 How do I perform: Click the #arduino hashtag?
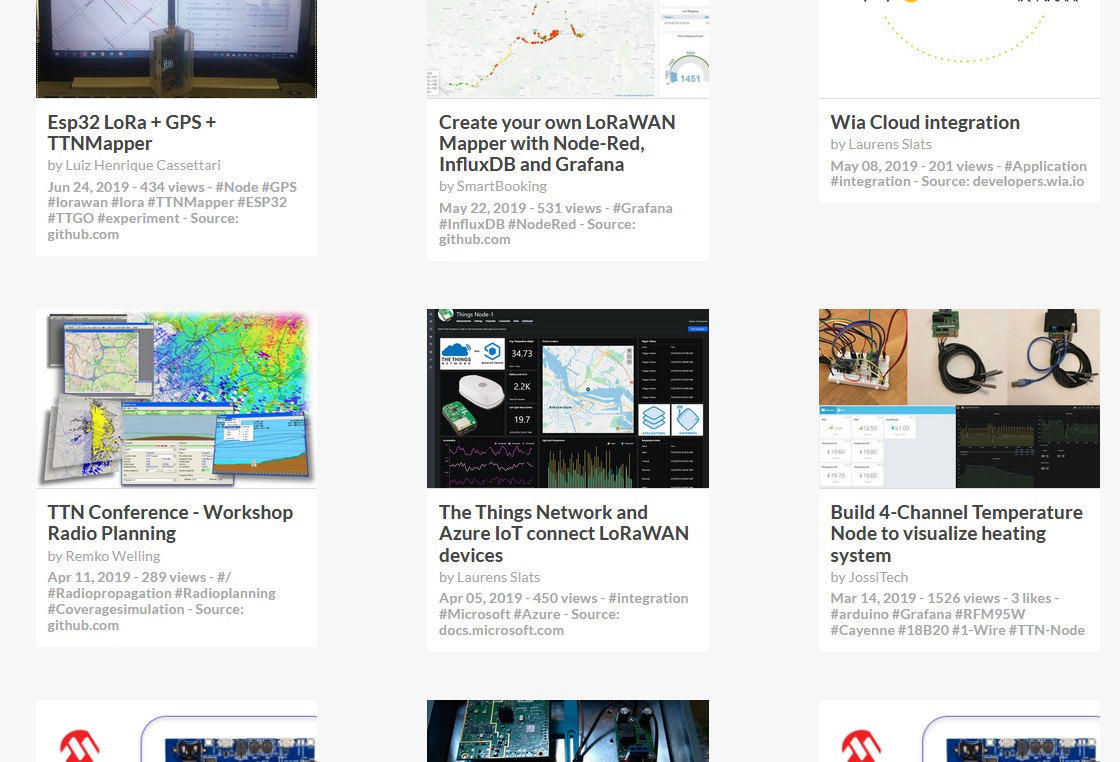tap(860, 613)
